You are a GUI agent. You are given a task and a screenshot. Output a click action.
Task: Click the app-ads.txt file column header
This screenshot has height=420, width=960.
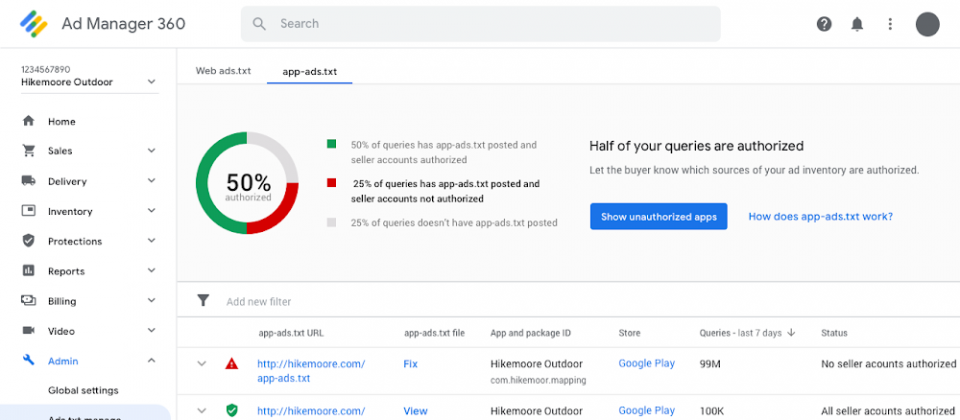pos(434,332)
